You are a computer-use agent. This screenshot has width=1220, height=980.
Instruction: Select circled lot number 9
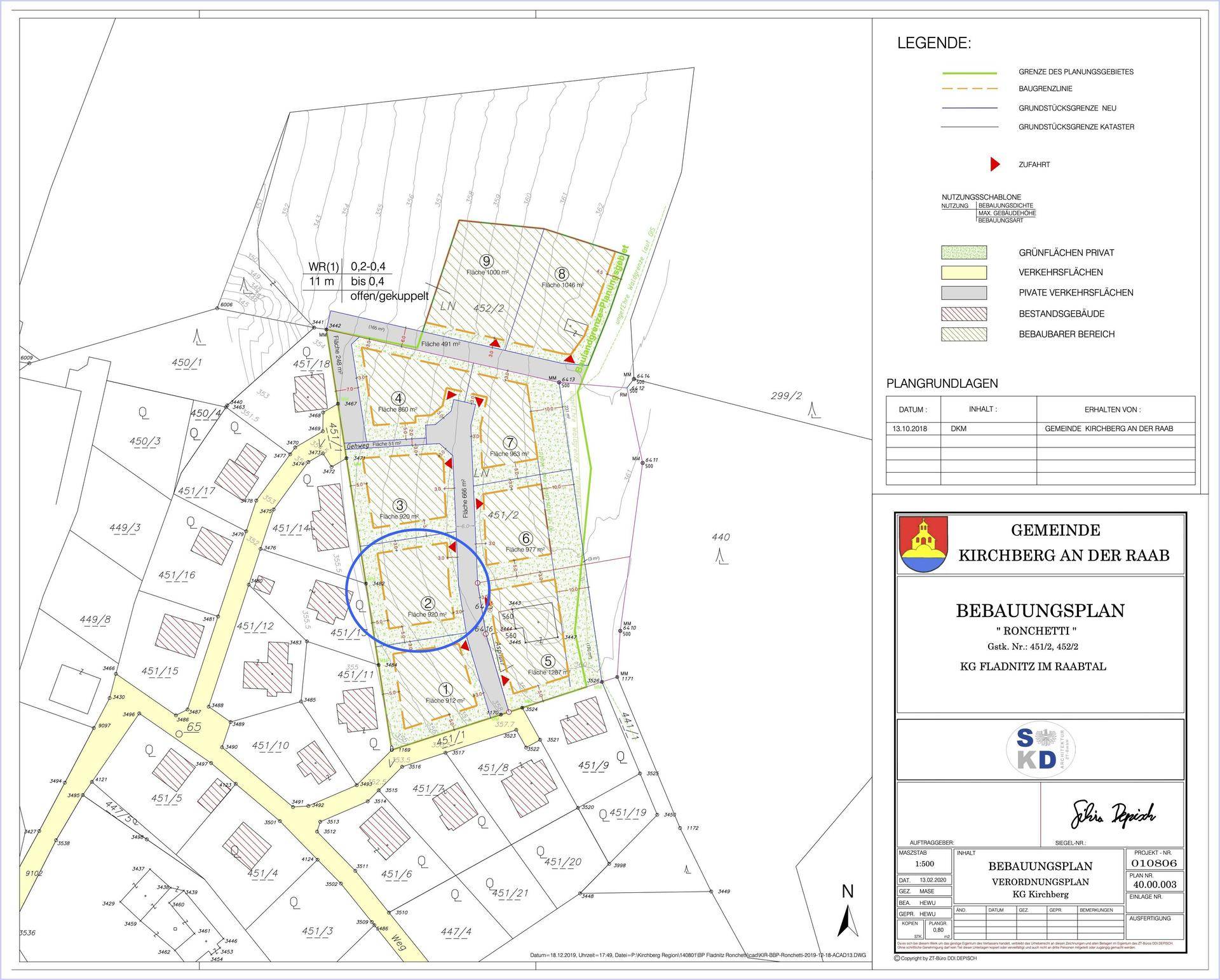pos(487,261)
